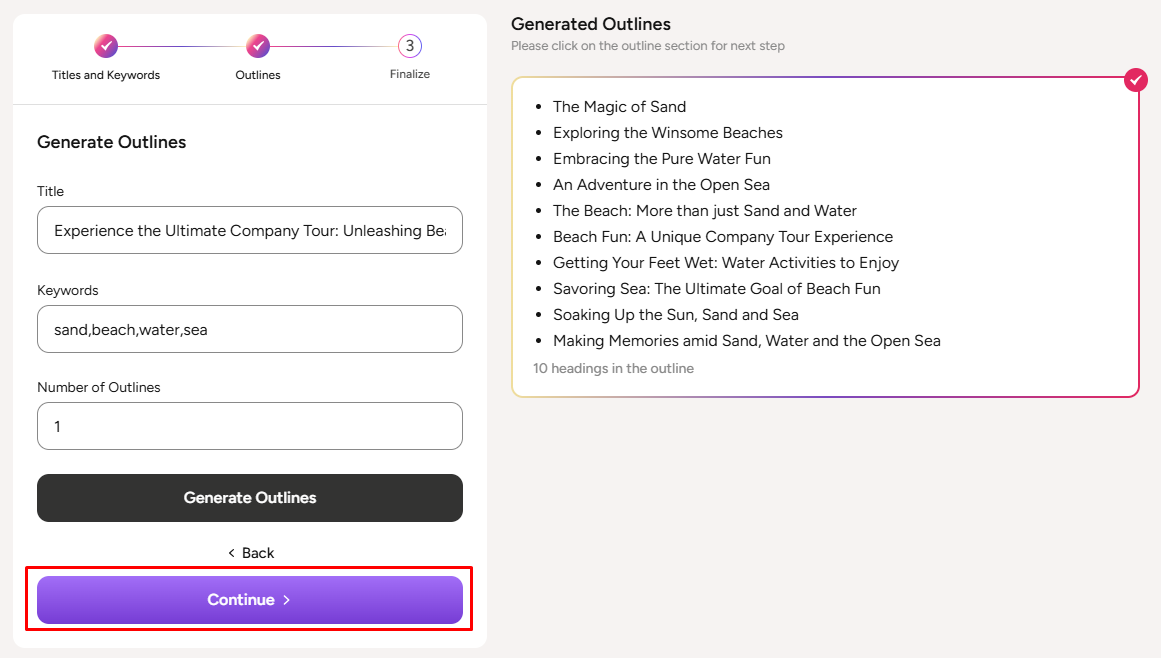Click the purple Continue button
This screenshot has height=658, width=1161.
click(250, 600)
